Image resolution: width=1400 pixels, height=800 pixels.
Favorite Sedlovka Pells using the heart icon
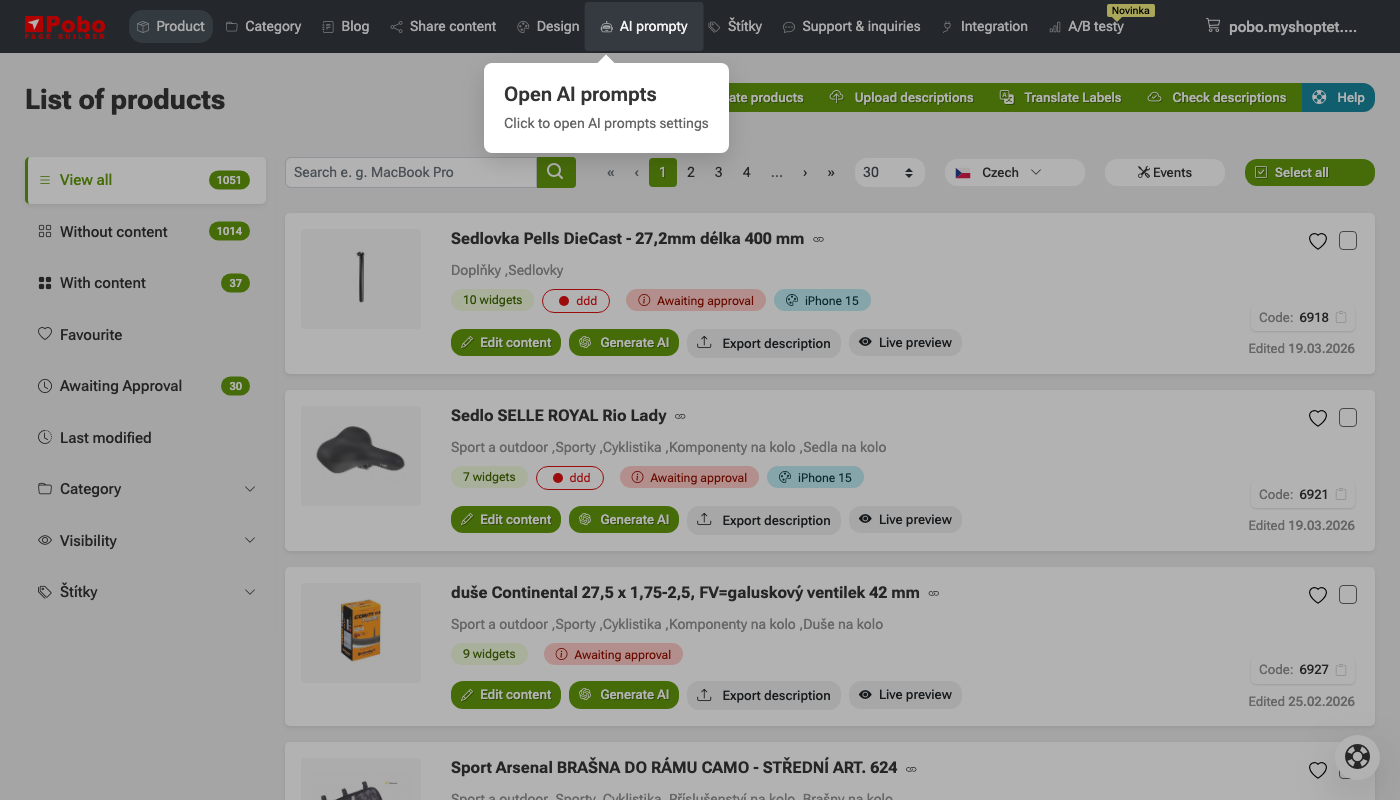click(1317, 240)
